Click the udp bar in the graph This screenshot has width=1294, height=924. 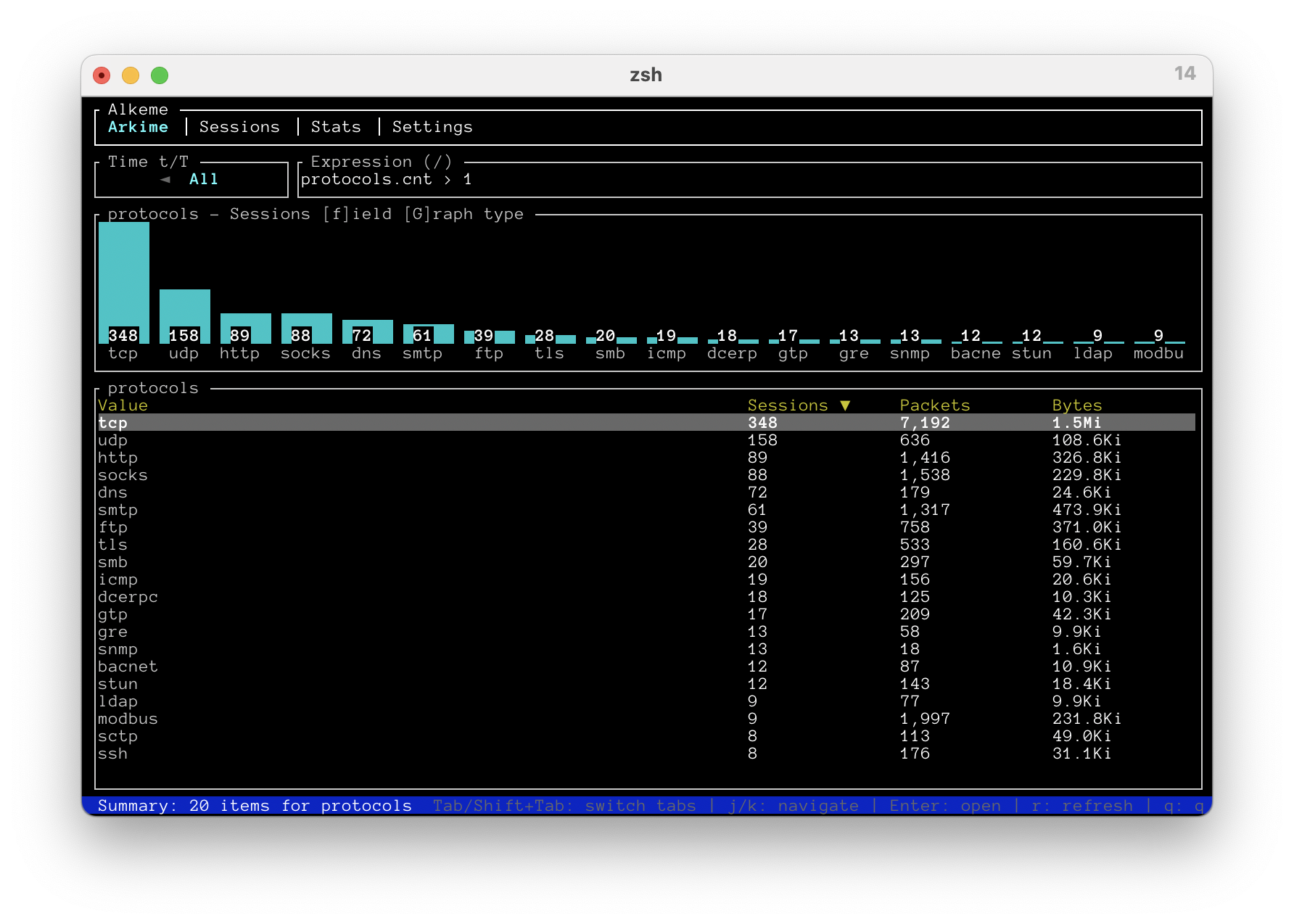pyautogui.click(x=185, y=316)
